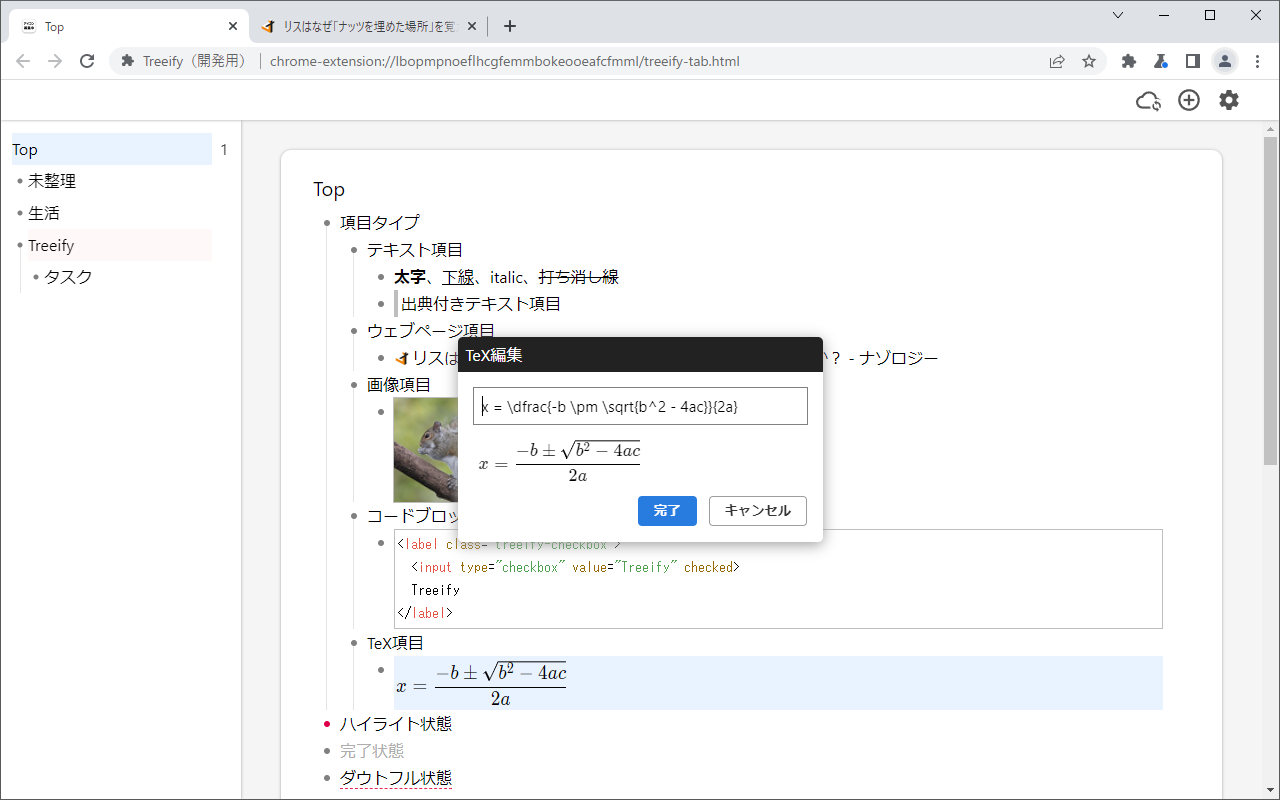Reload the page with refresh icon
1280x800 pixels.
(87, 61)
